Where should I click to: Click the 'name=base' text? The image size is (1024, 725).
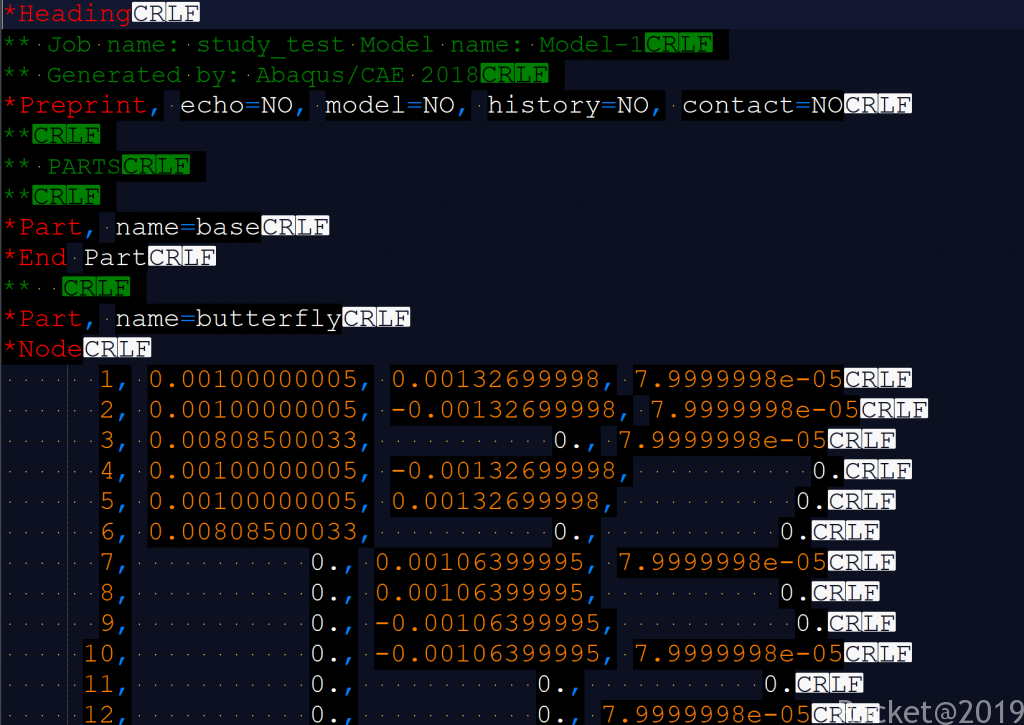[x=188, y=227]
